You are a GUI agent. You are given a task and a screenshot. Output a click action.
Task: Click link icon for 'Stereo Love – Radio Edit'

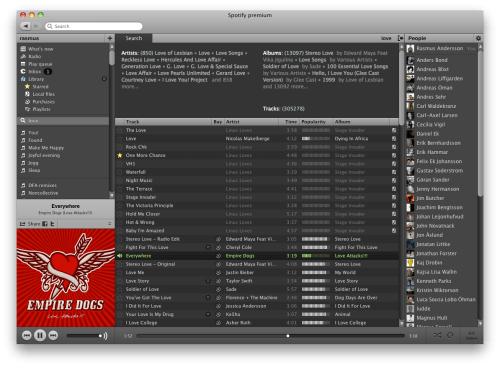point(218,239)
